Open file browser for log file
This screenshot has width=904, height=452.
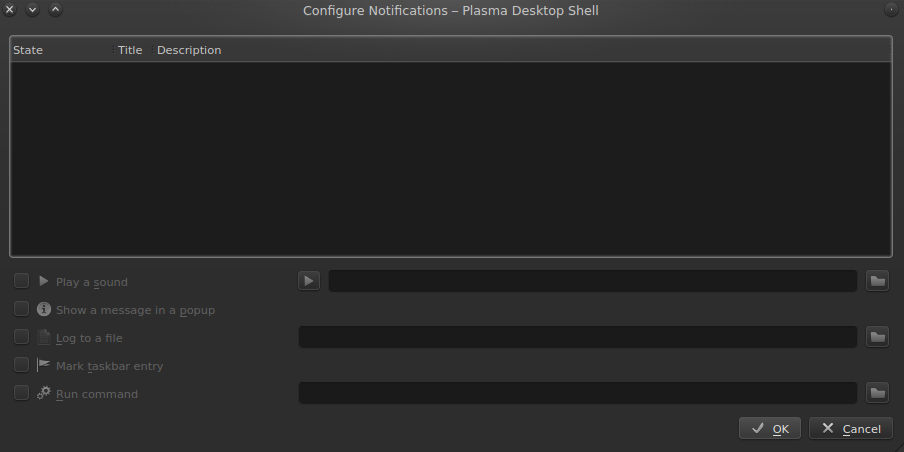click(877, 337)
